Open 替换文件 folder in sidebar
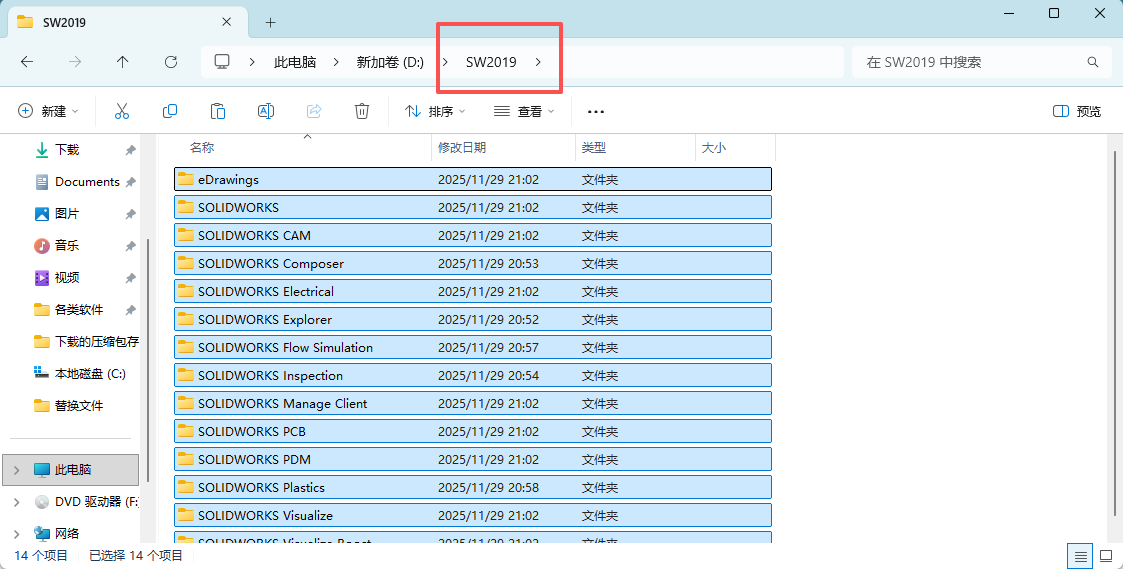 [79, 406]
